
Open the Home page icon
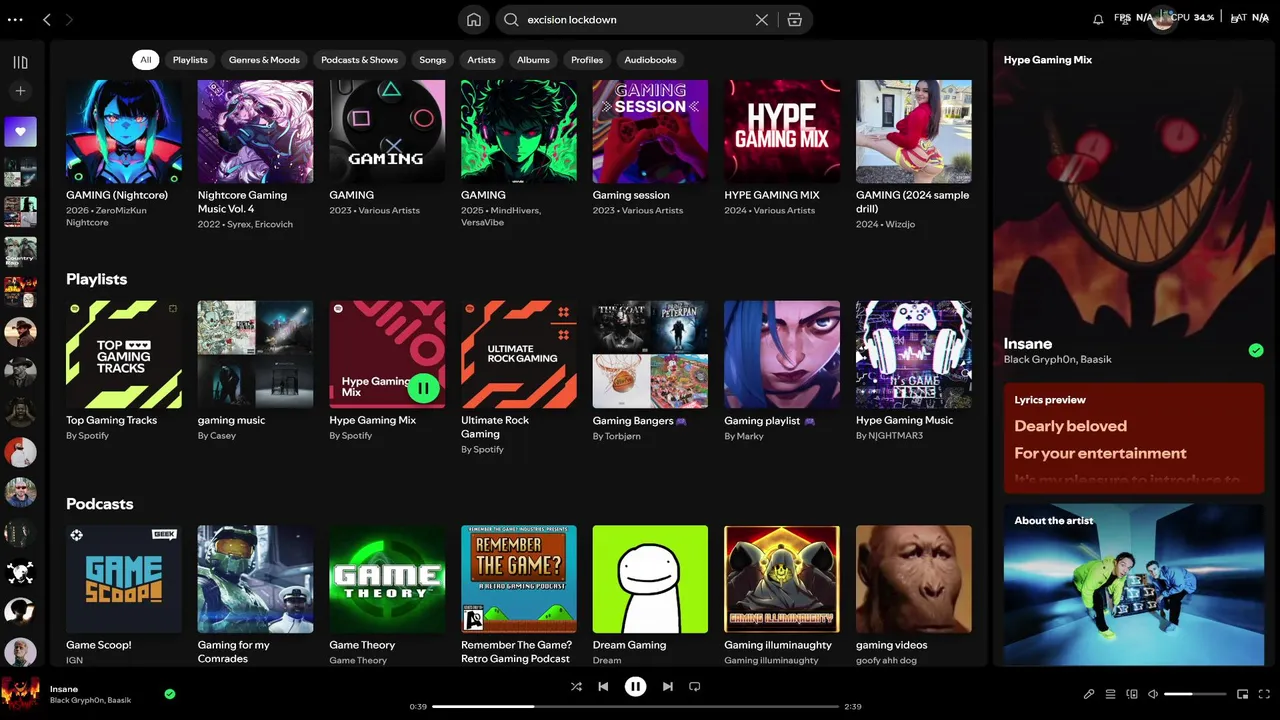point(474,19)
